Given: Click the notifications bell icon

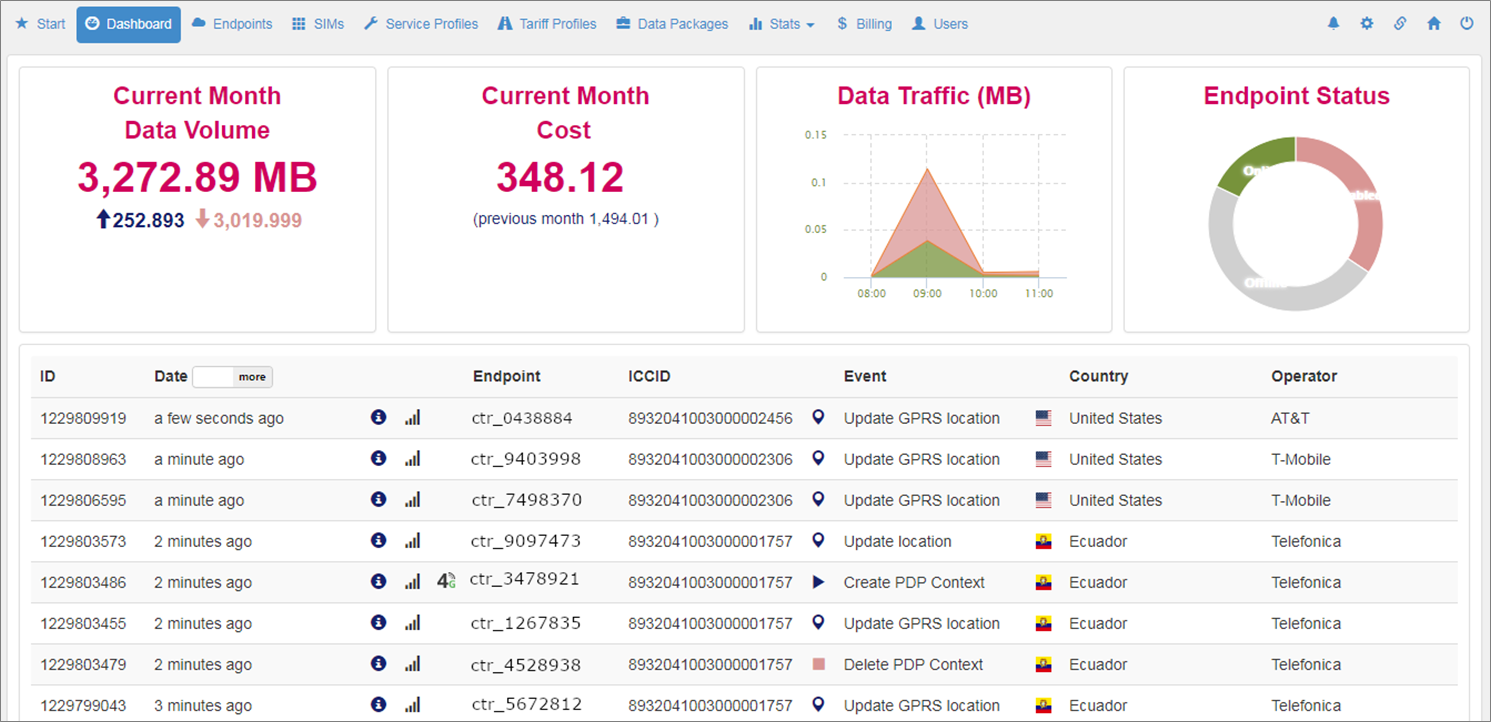Looking at the screenshot, I should coord(1333,24).
